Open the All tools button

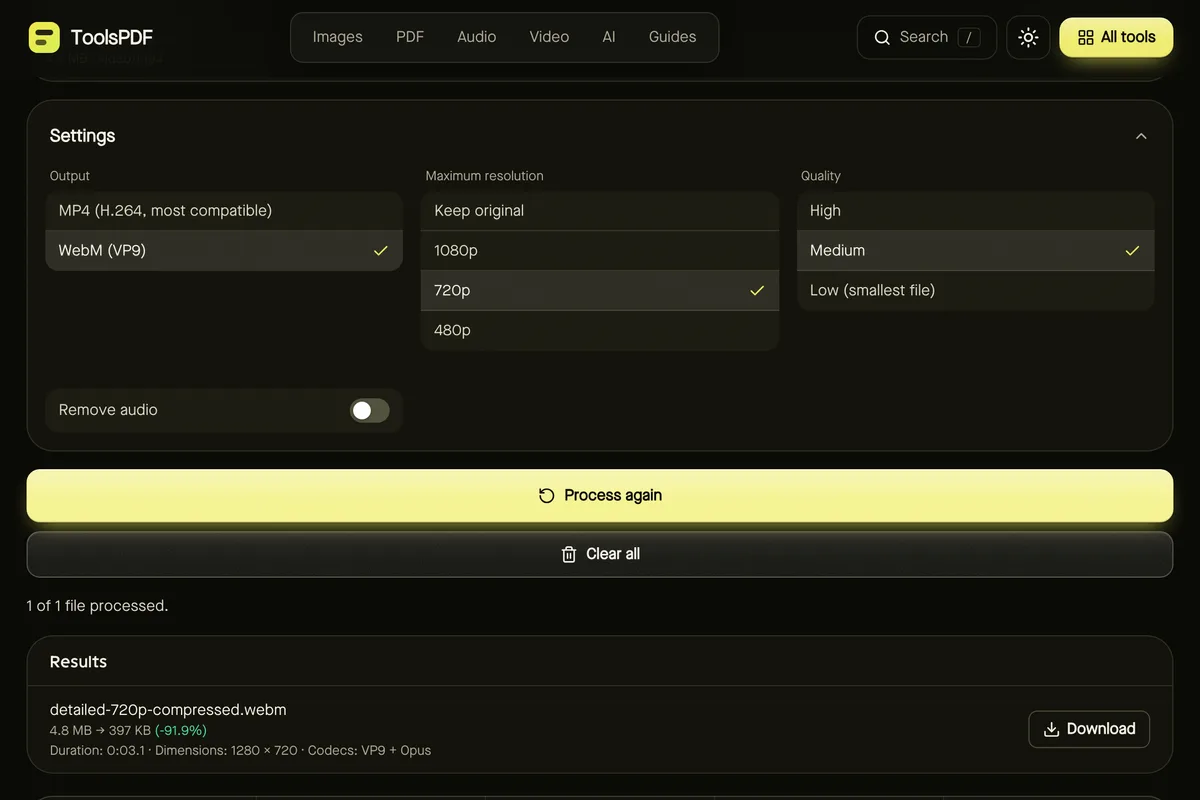coord(1116,37)
